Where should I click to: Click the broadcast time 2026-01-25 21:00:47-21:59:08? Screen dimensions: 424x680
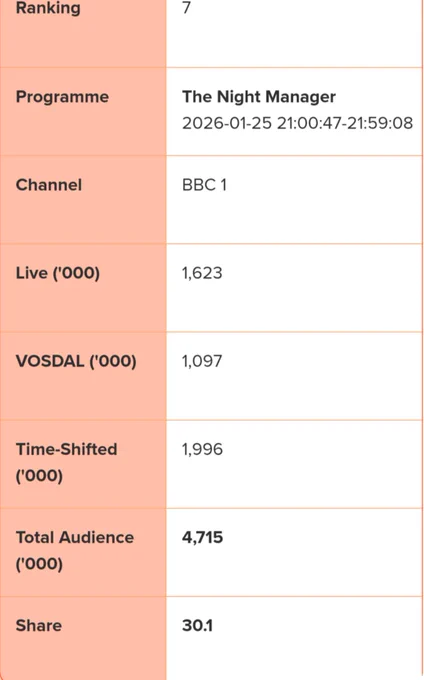point(297,124)
